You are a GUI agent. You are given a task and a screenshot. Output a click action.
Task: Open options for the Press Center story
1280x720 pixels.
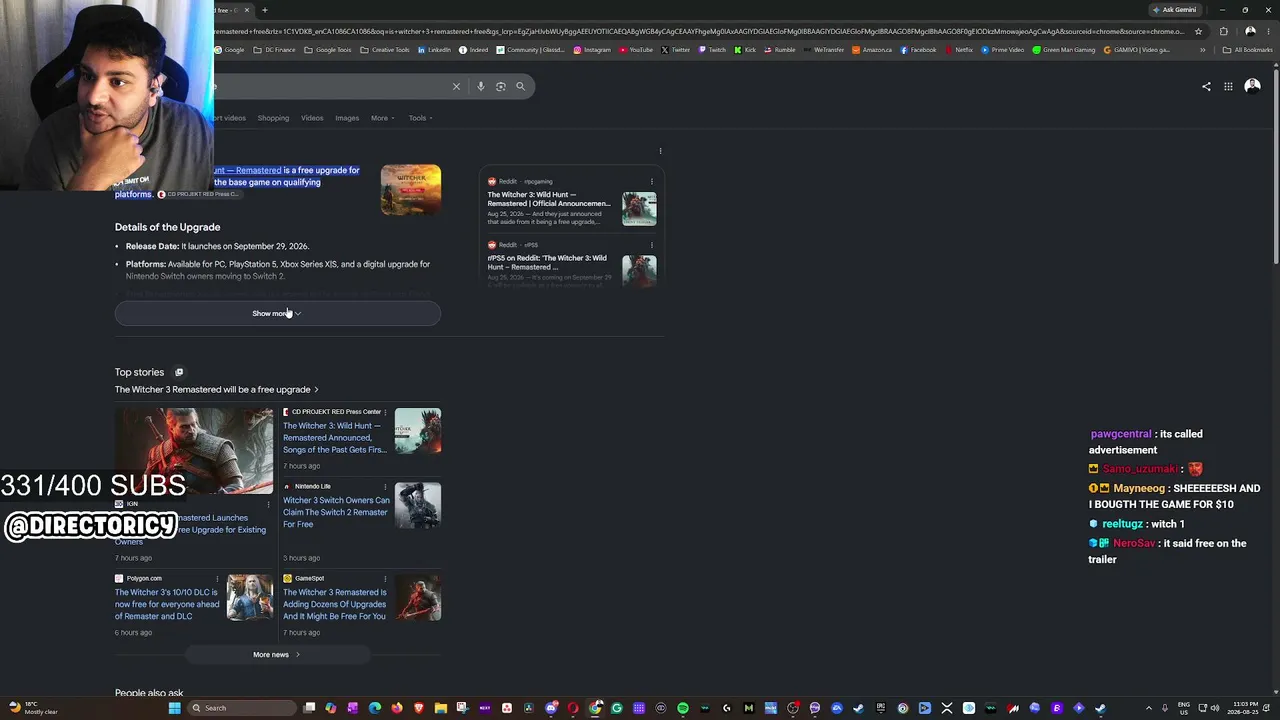point(385,412)
